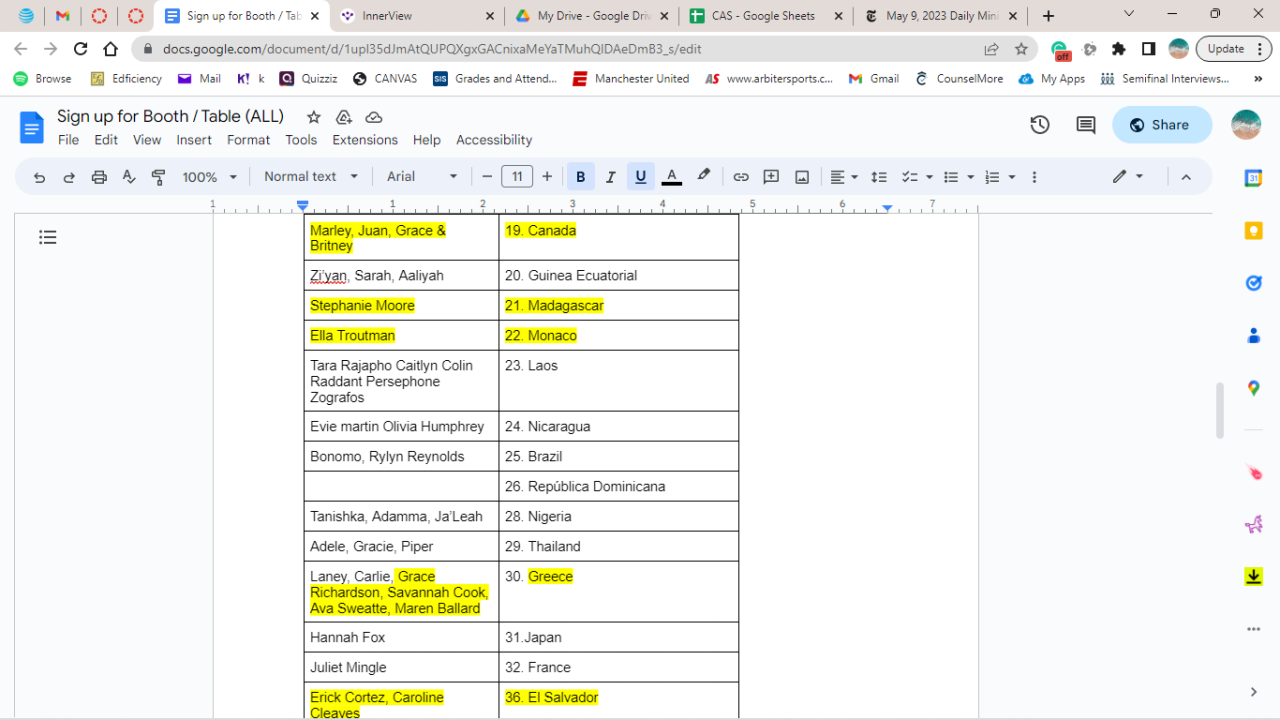Open text color picker
Image resolution: width=1280 pixels, height=720 pixels.
point(672,177)
